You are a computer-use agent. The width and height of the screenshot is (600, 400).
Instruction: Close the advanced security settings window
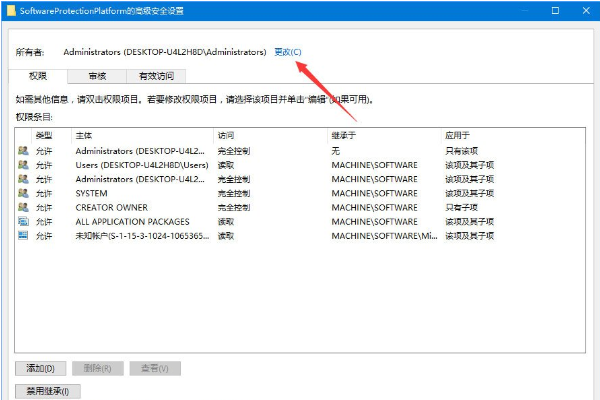click(x=586, y=11)
